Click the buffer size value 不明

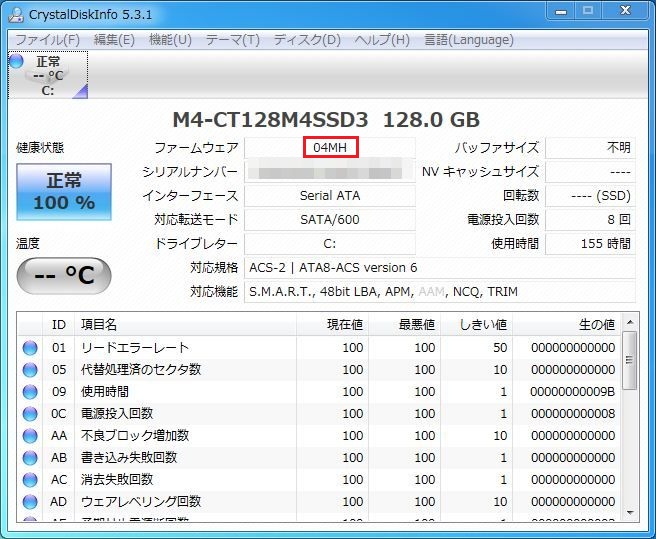590,148
